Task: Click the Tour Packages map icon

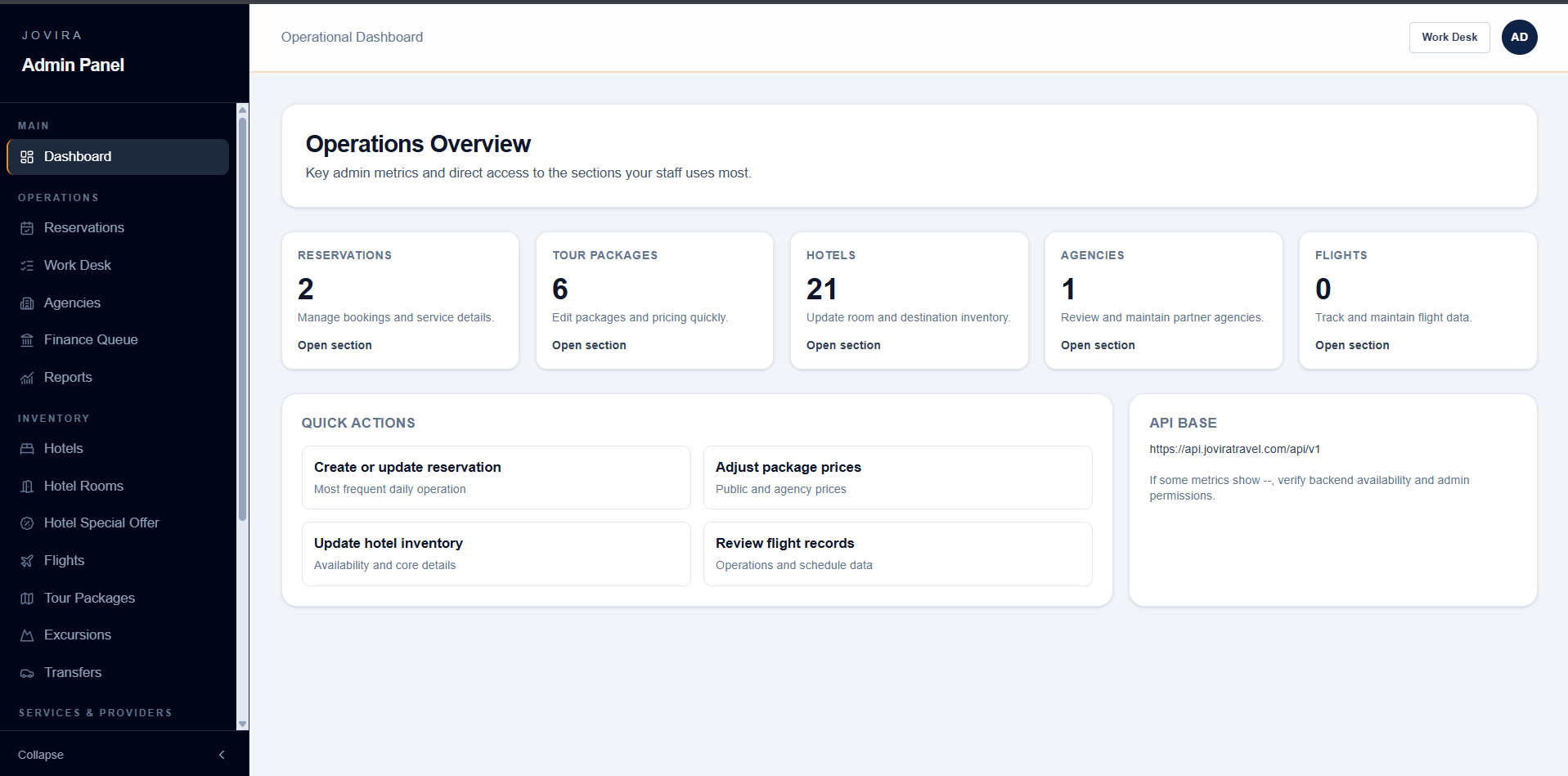Action: [27, 599]
